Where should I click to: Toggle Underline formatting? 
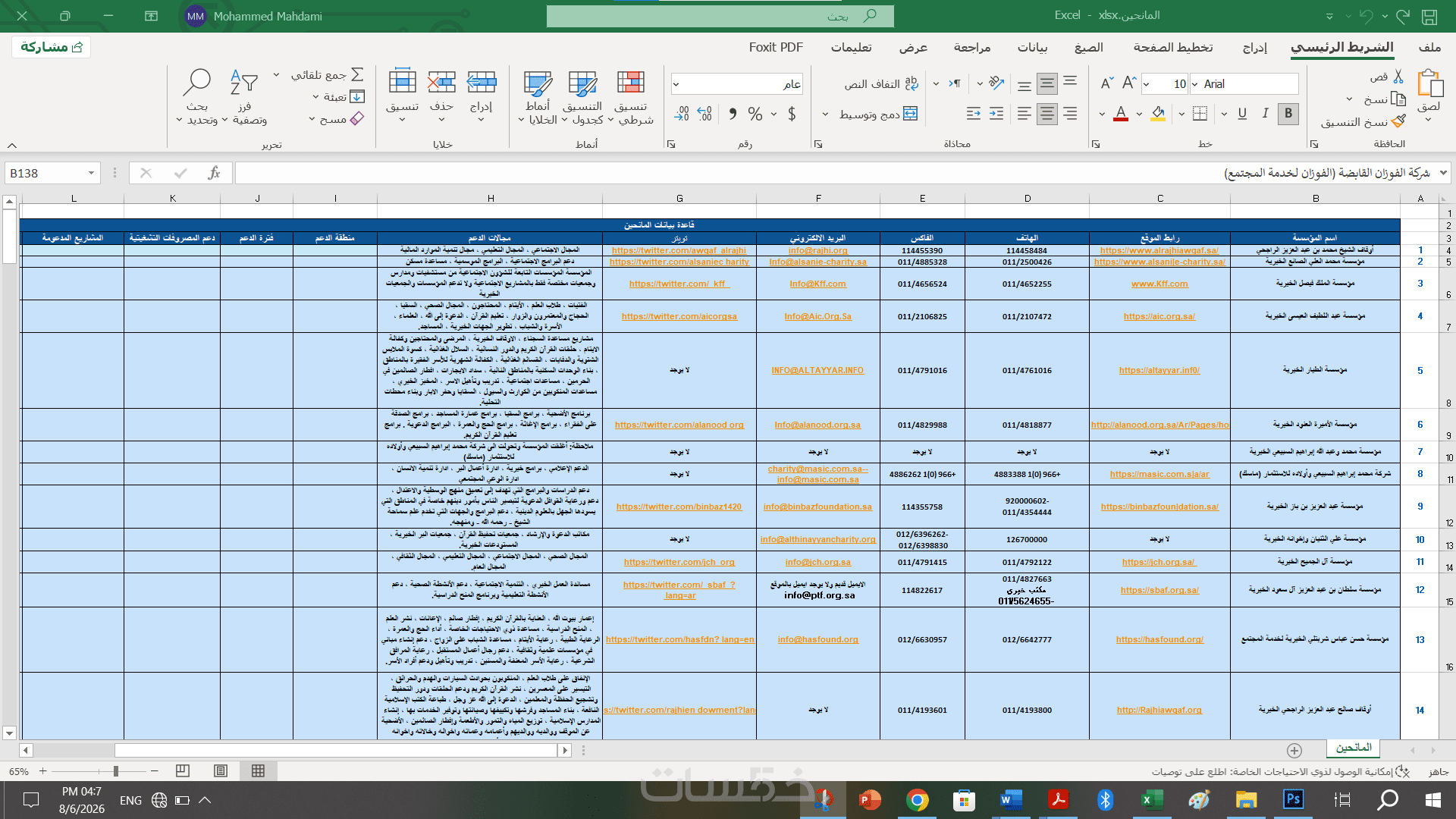tap(1242, 114)
